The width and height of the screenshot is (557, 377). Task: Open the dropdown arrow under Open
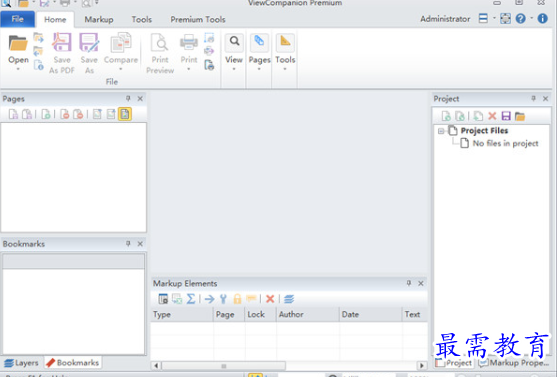[x=18, y=69]
